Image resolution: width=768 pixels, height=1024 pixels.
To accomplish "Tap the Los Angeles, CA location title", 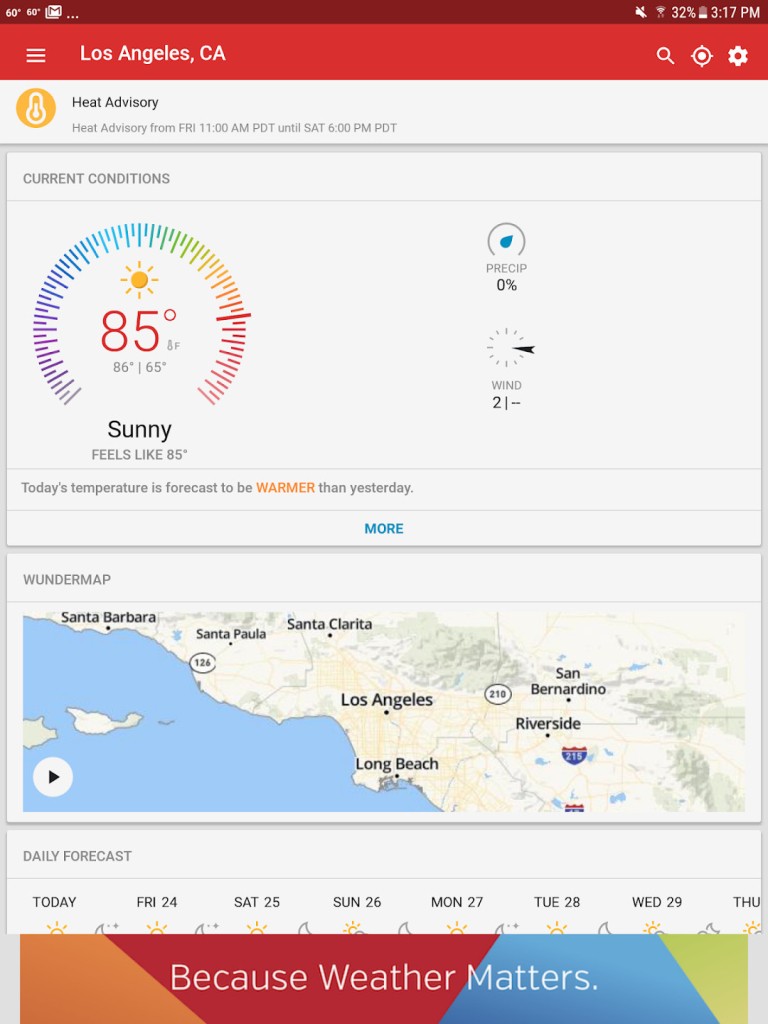I will pos(153,54).
